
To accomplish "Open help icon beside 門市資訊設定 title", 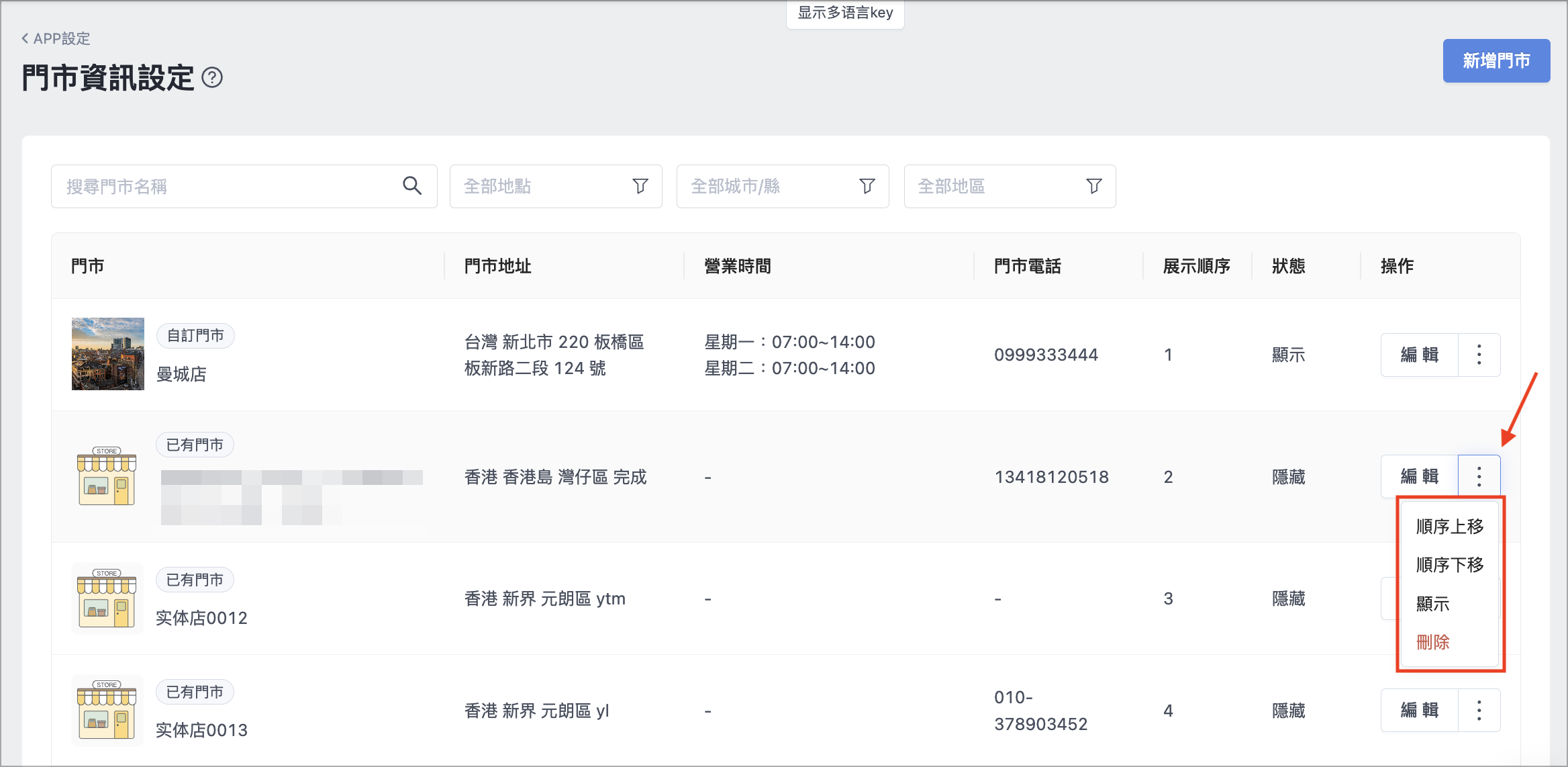I will pyautogui.click(x=212, y=78).
